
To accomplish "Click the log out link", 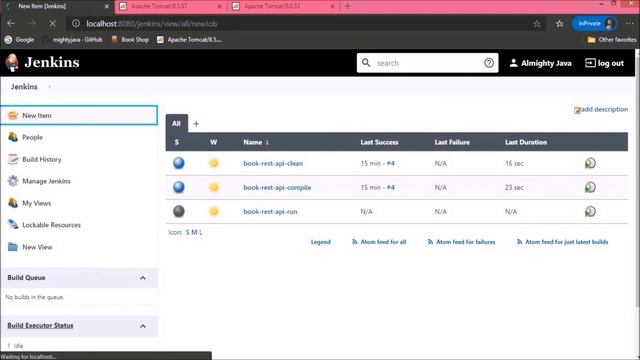I will click(604, 63).
